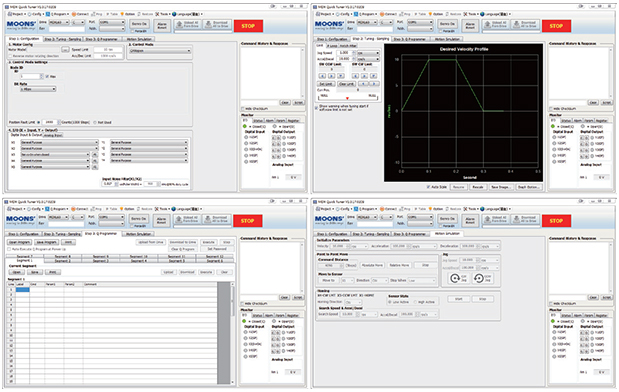Image resolution: width=619 pixels, height=392 pixels.
Task: Open Analog Input tab in I/O section
Action: (x=53, y=135)
